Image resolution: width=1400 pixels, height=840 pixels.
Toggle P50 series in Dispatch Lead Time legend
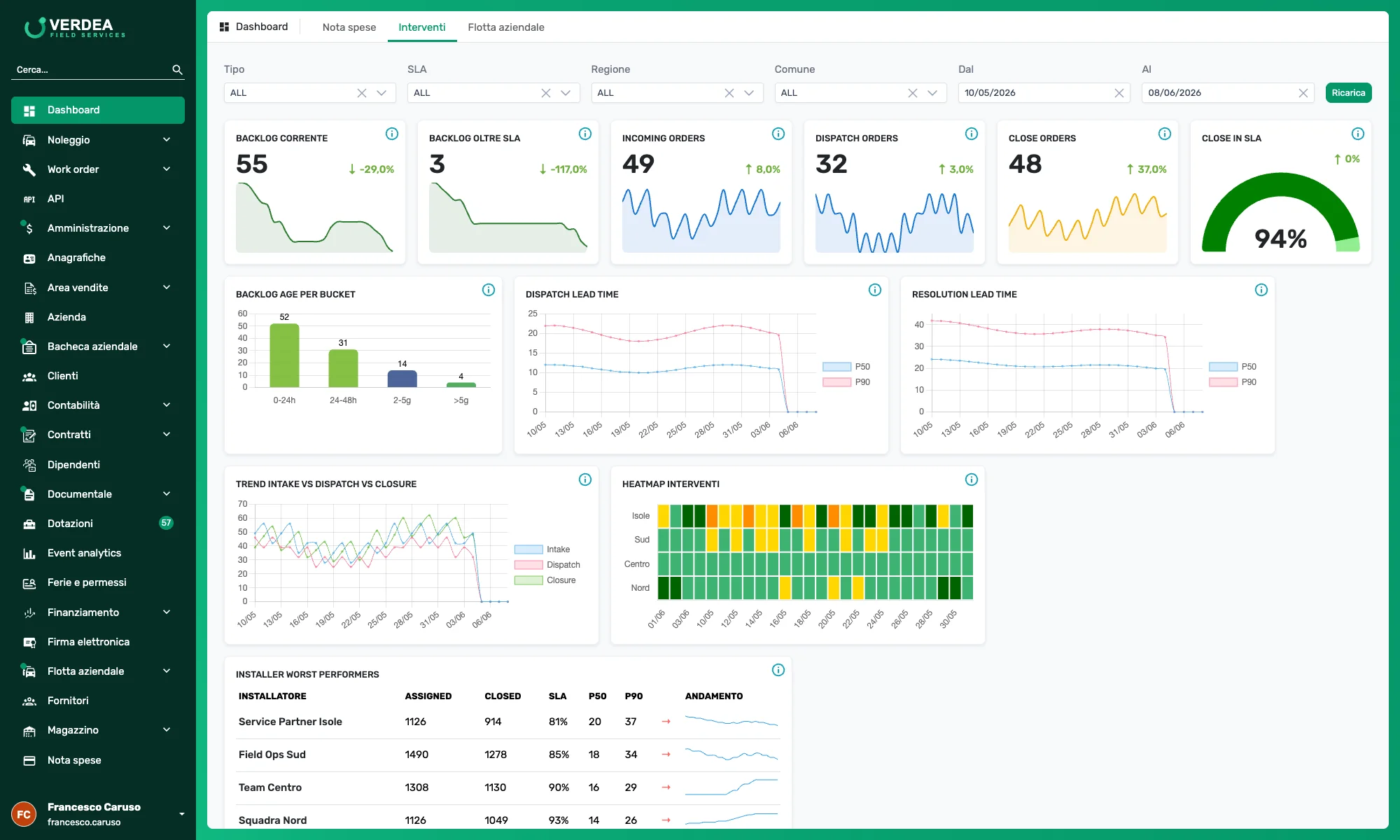846,367
